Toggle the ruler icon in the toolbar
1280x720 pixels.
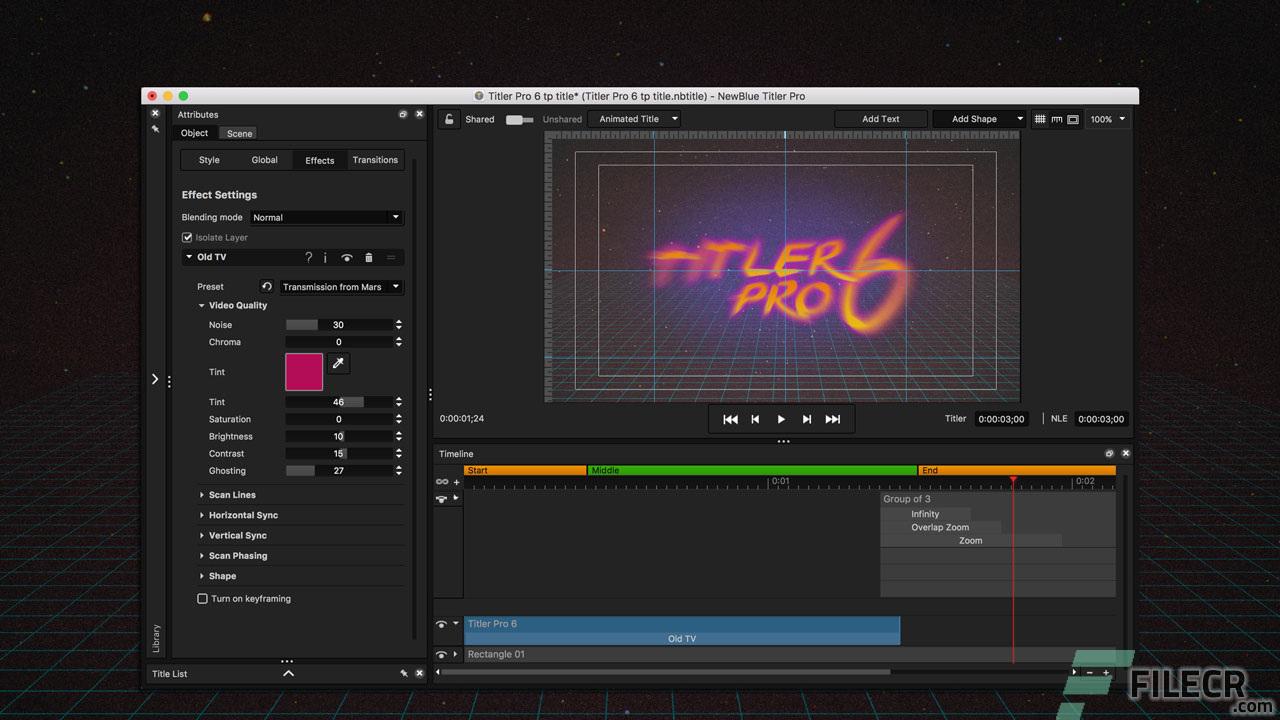1056,119
